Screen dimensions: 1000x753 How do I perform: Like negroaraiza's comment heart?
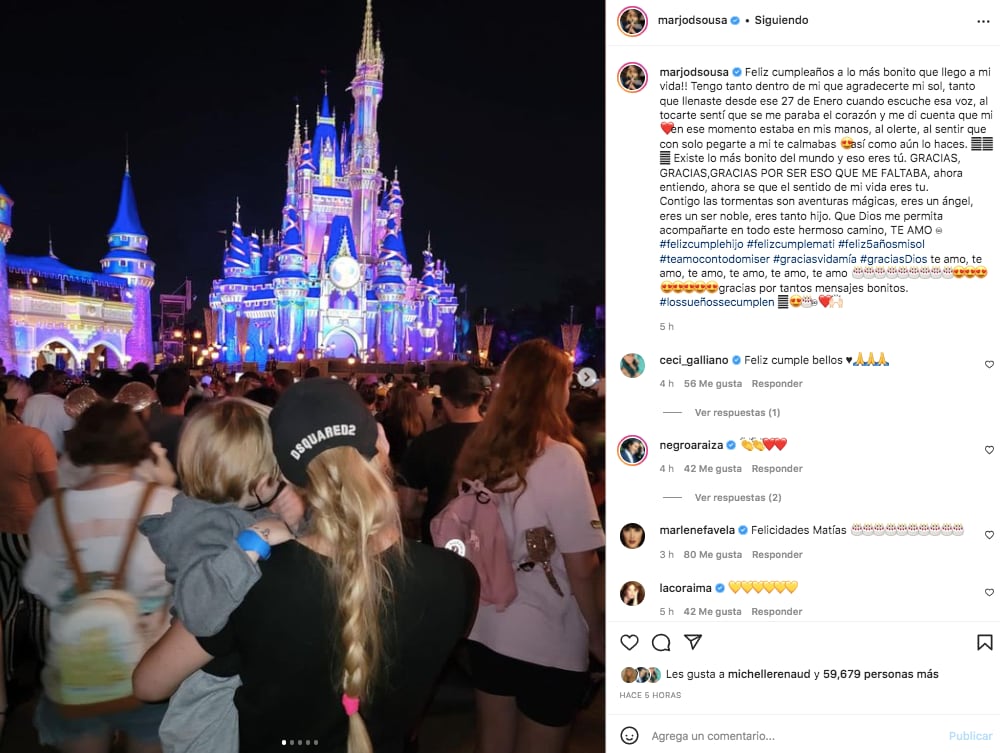989,450
